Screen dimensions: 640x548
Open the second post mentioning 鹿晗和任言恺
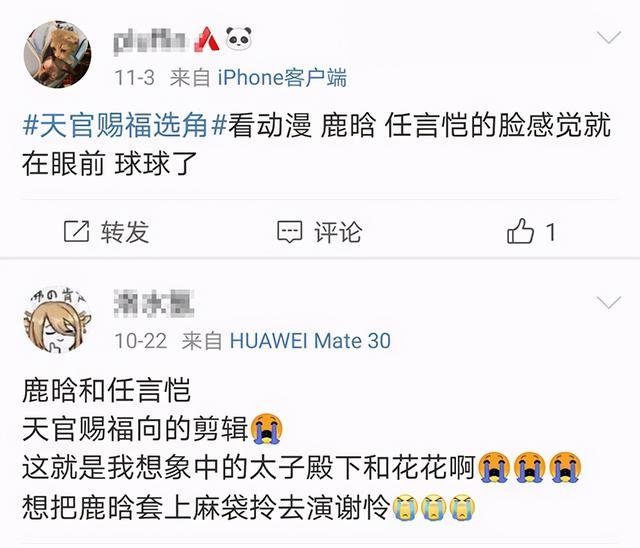click(x=302, y=449)
